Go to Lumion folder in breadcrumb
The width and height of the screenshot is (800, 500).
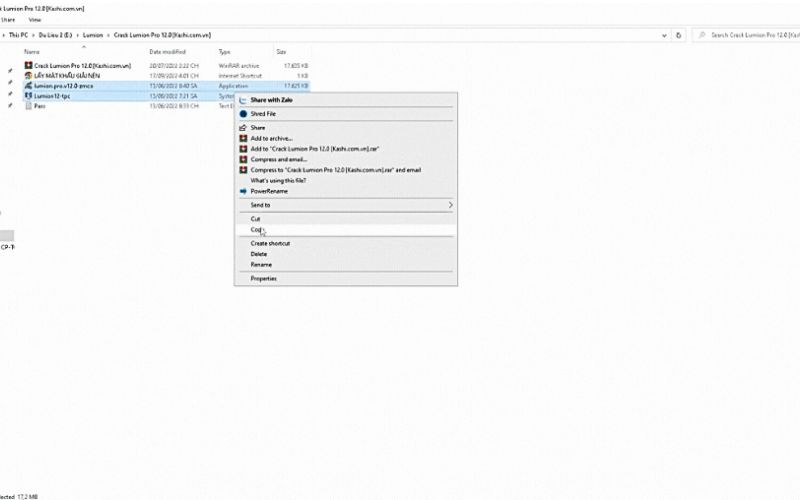(93, 35)
